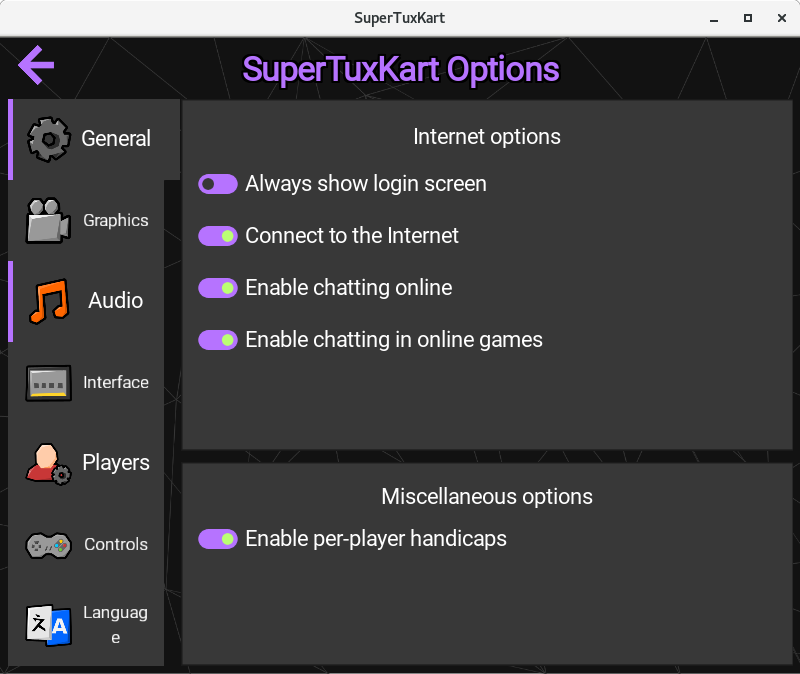Disable chatting in online games
The image size is (800, 674).
pos(217,340)
